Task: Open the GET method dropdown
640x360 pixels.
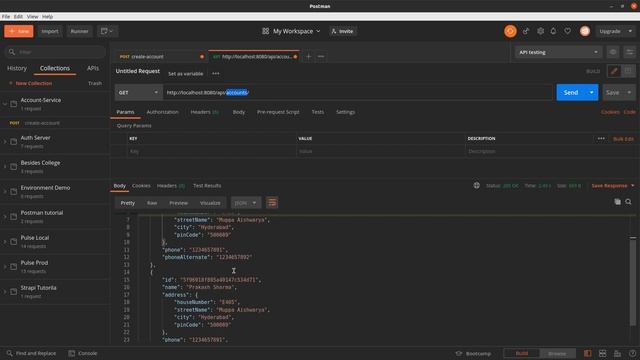Action: 138,93
